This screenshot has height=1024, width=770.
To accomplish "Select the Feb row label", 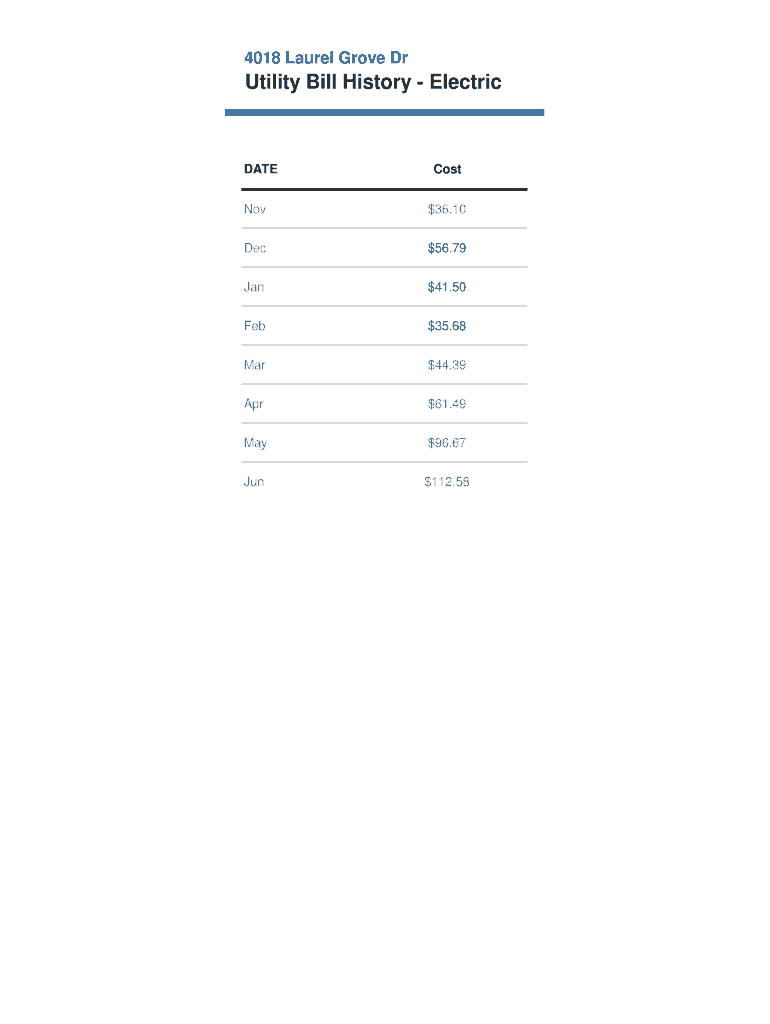I will coord(255,326).
